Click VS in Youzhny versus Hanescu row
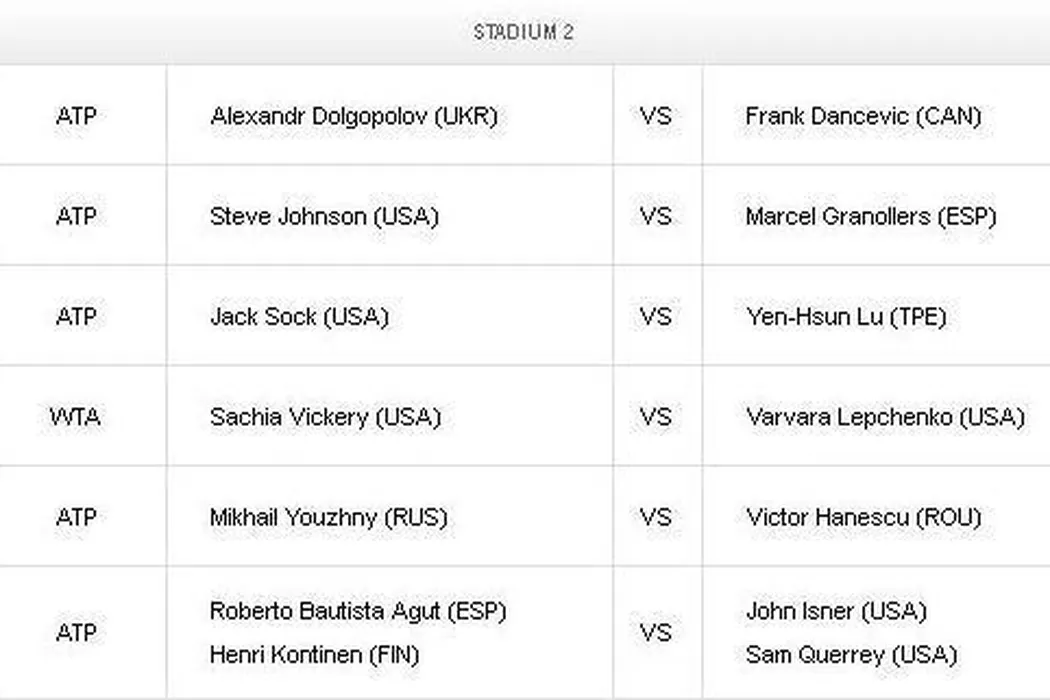 tap(655, 517)
